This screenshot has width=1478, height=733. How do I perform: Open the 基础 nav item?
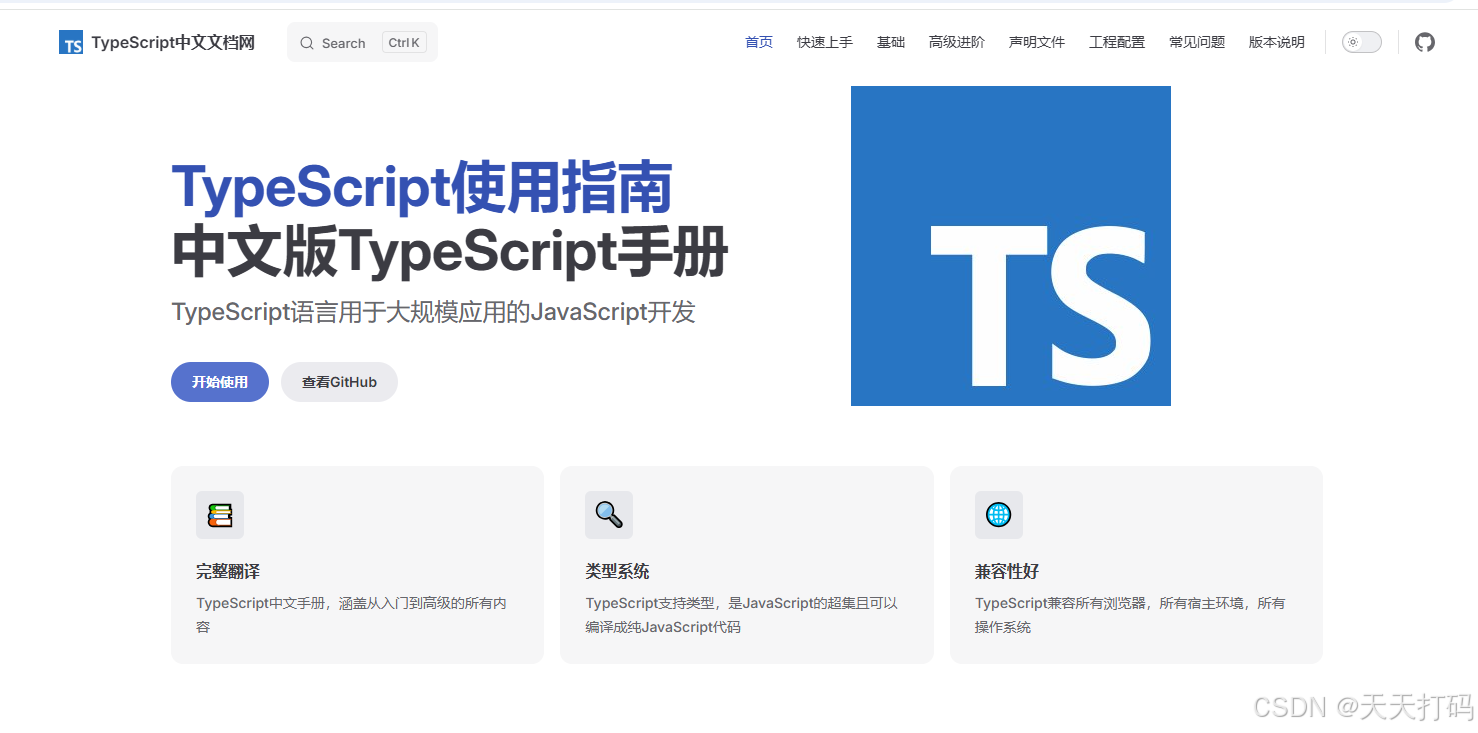coord(891,42)
